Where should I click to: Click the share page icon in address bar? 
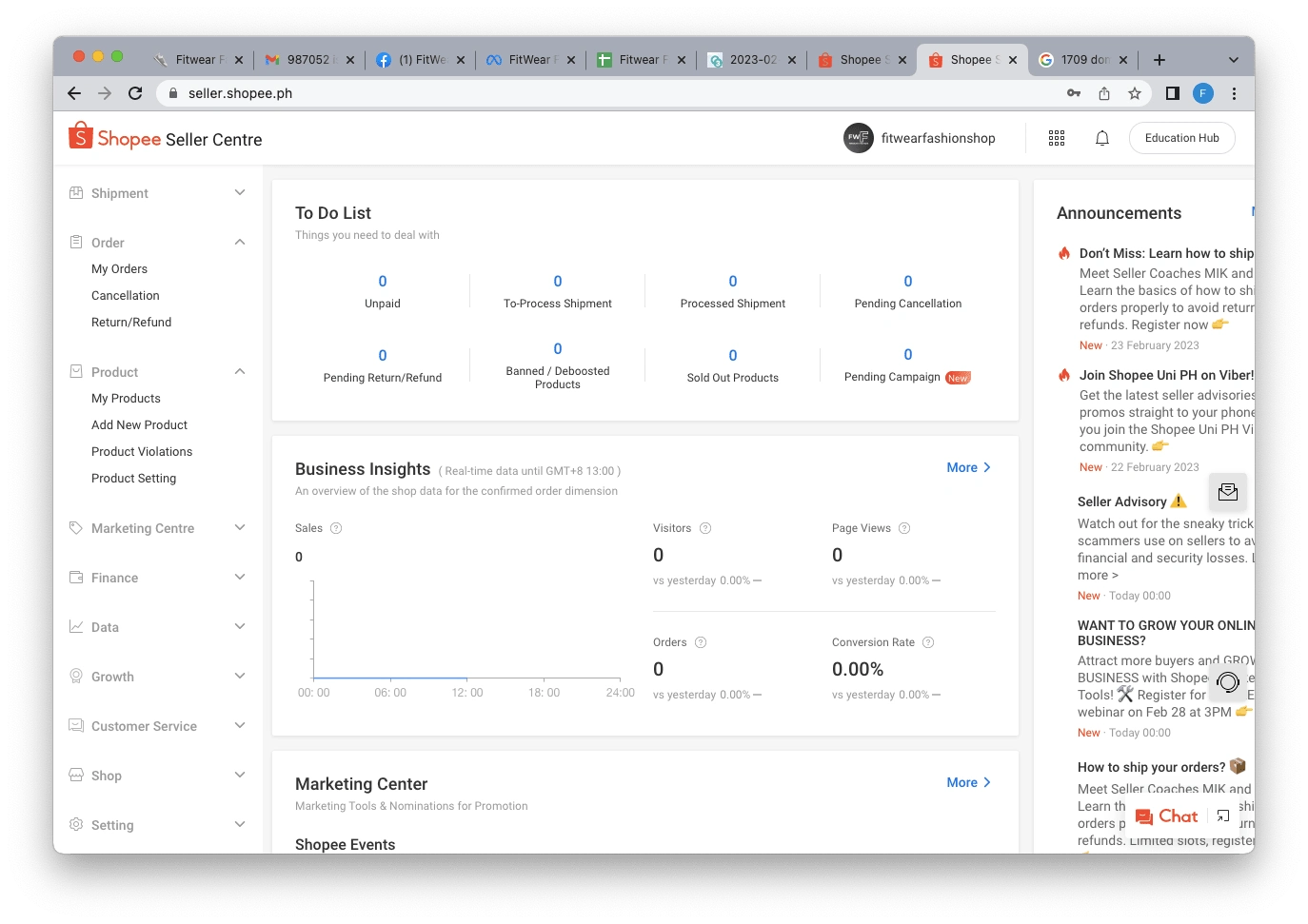1104,93
